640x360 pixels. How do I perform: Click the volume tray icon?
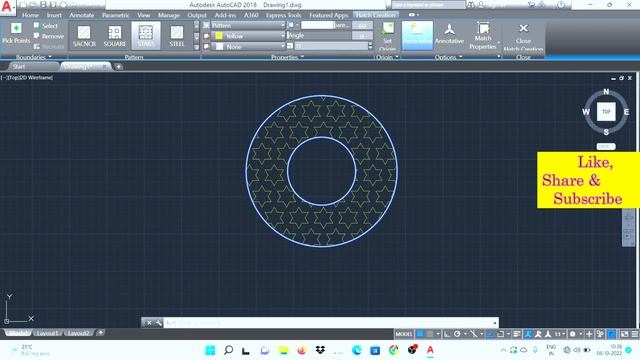pyautogui.click(x=577, y=350)
